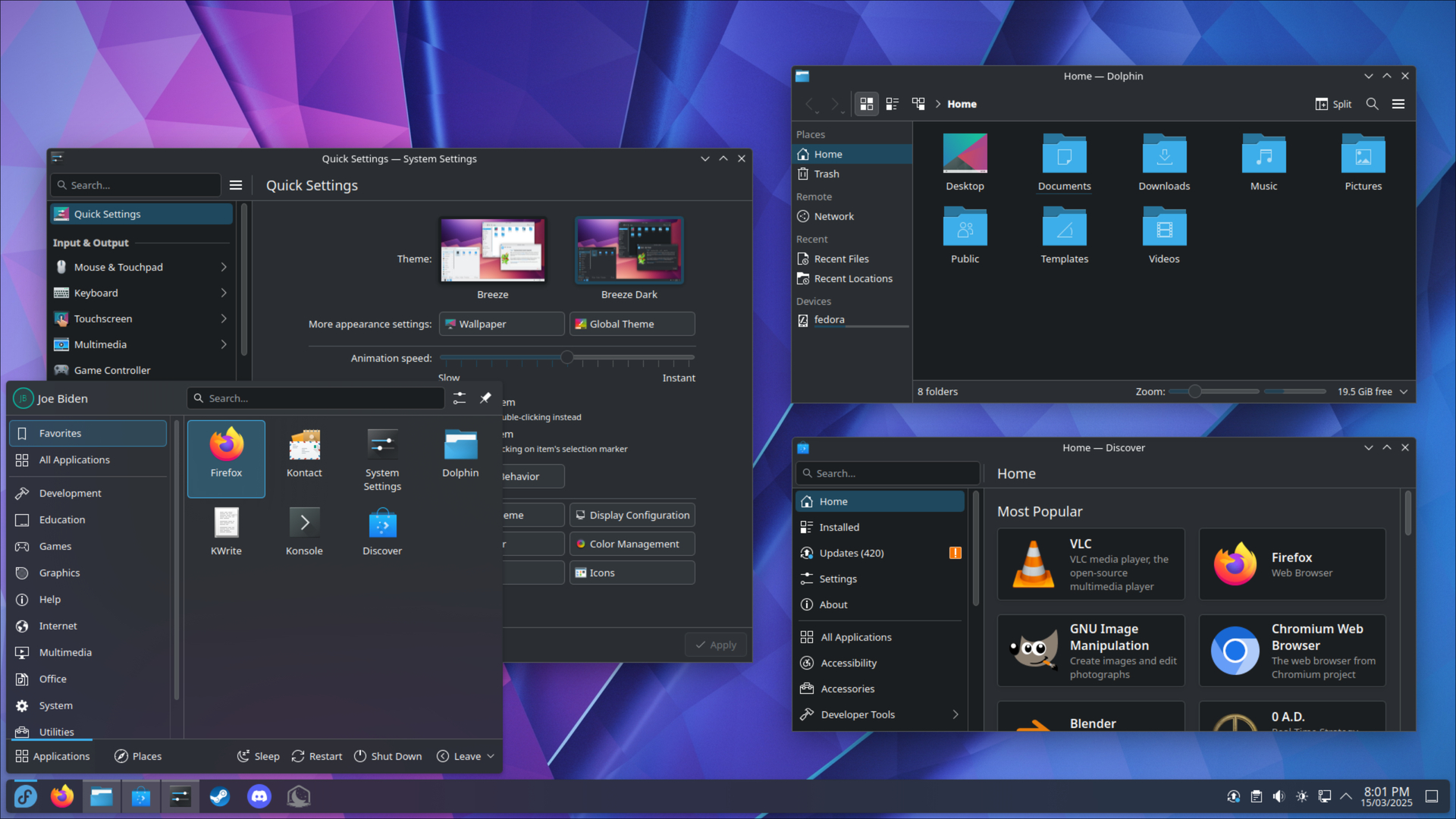Show hidden system tray icons arrow
Image resolution: width=1456 pixels, height=819 pixels.
[x=1346, y=796]
